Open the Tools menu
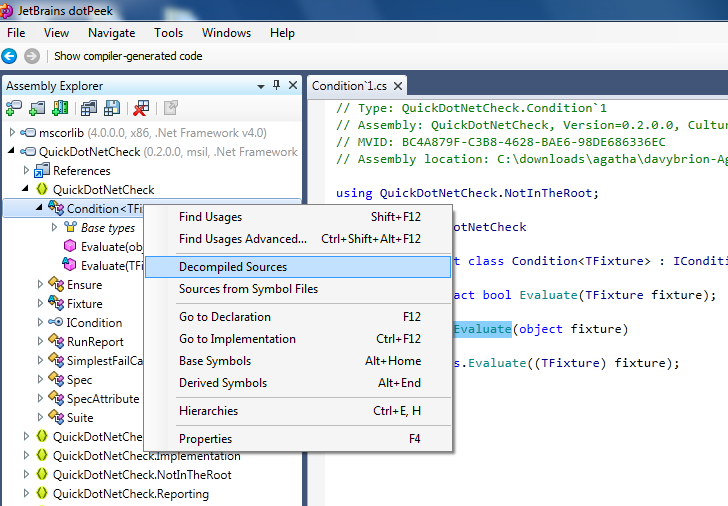728x506 pixels. pos(169,33)
